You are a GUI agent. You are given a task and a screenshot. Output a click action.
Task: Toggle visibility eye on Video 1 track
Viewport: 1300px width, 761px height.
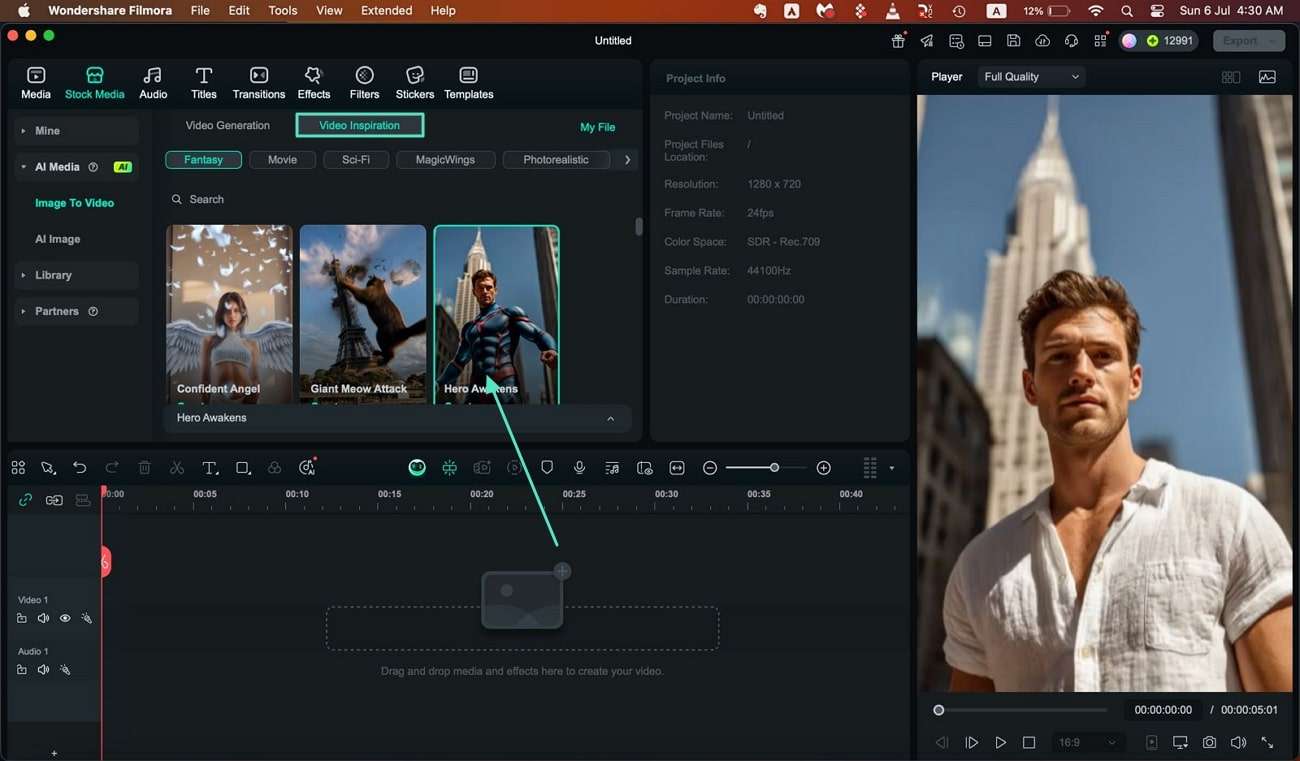pyautogui.click(x=65, y=619)
